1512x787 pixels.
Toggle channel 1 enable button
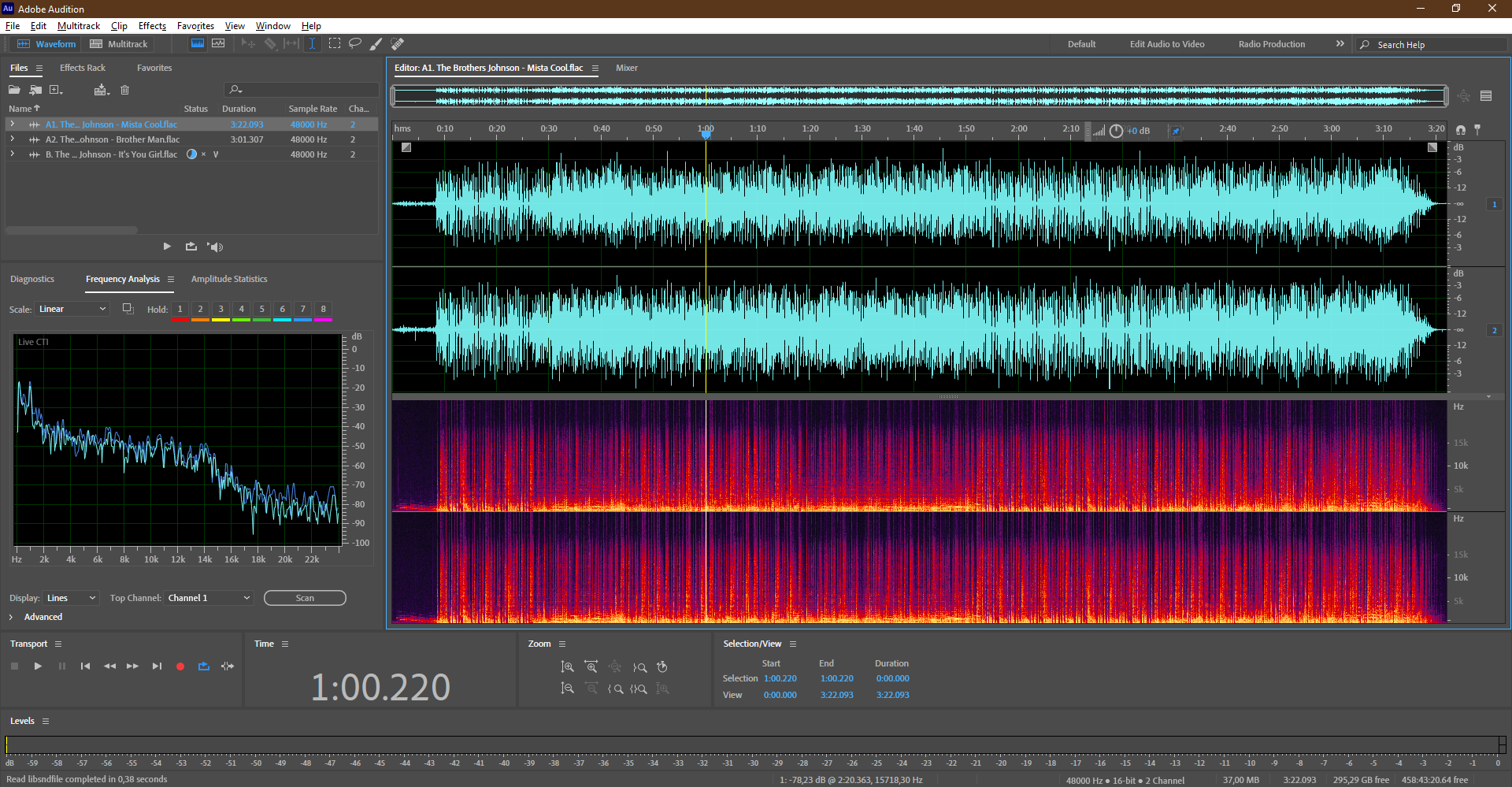[x=1494, y=204]
